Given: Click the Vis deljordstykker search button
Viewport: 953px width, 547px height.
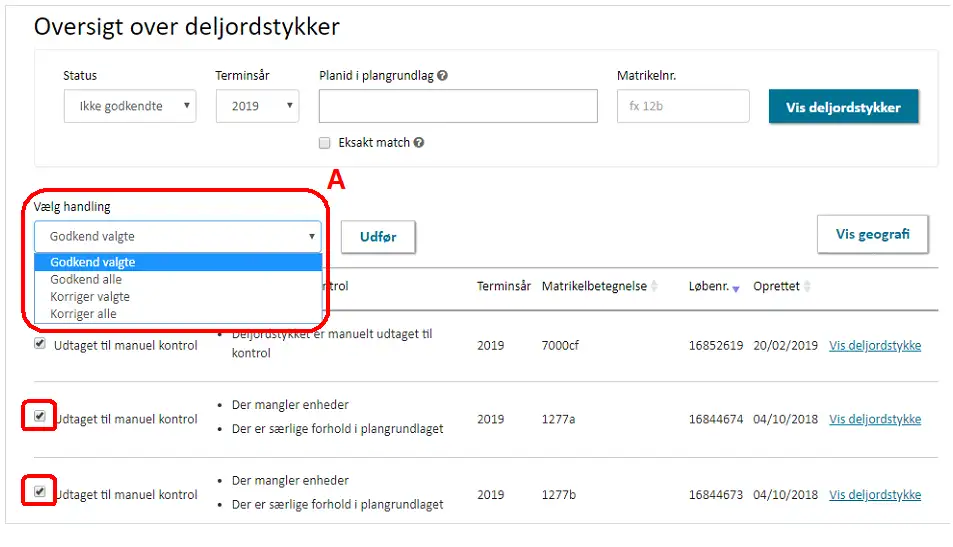Looking at the screenshot, I should point(843,107).
